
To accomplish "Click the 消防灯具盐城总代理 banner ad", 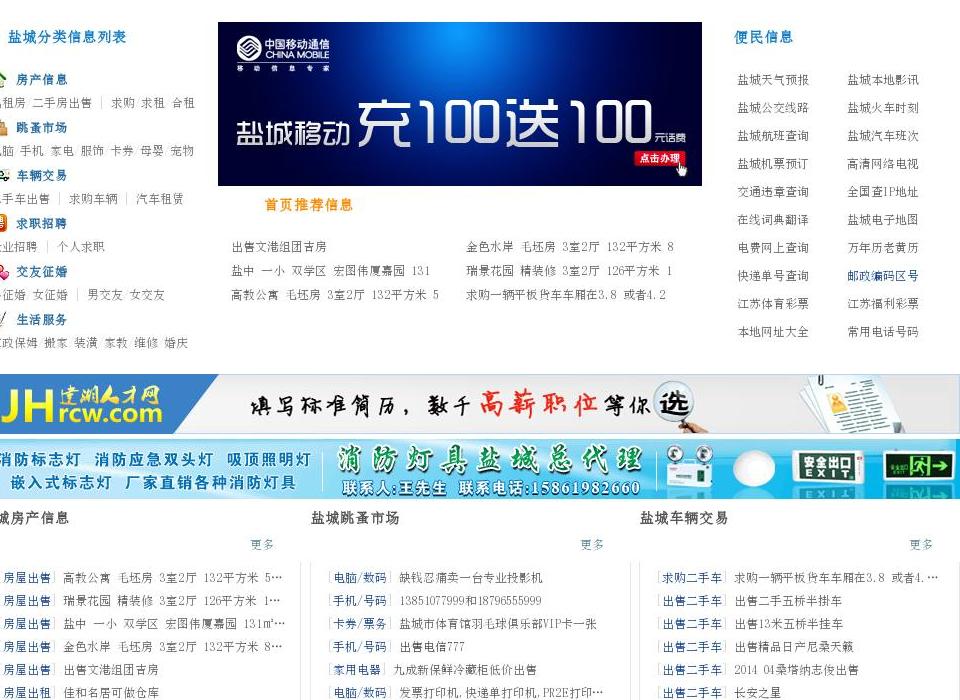I will click(480, 469).
